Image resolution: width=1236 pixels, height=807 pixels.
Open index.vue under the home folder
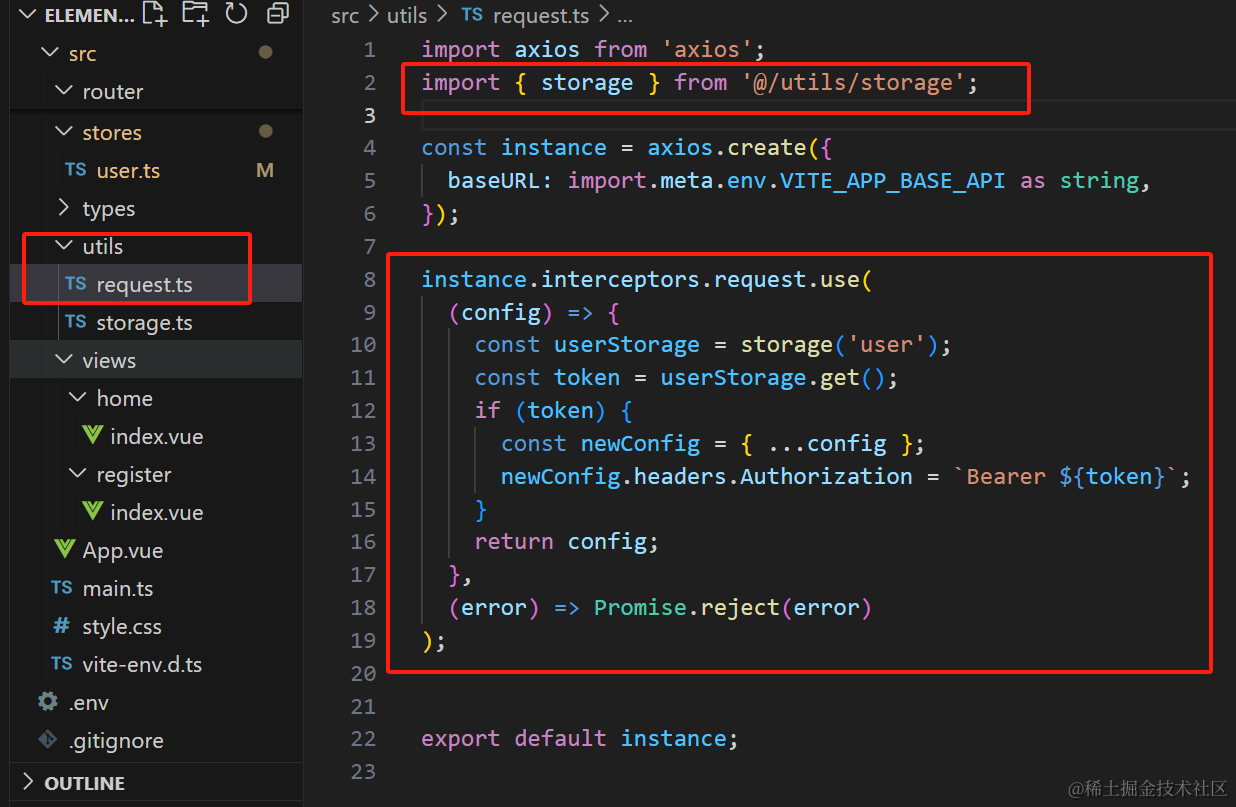(157, 437)
